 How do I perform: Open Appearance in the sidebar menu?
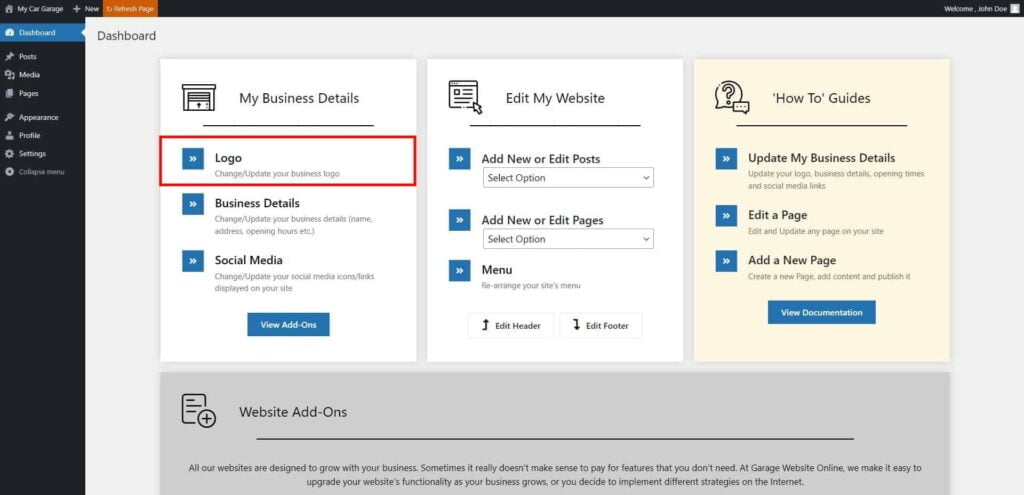pyautogui.click(x=38, y=117)
